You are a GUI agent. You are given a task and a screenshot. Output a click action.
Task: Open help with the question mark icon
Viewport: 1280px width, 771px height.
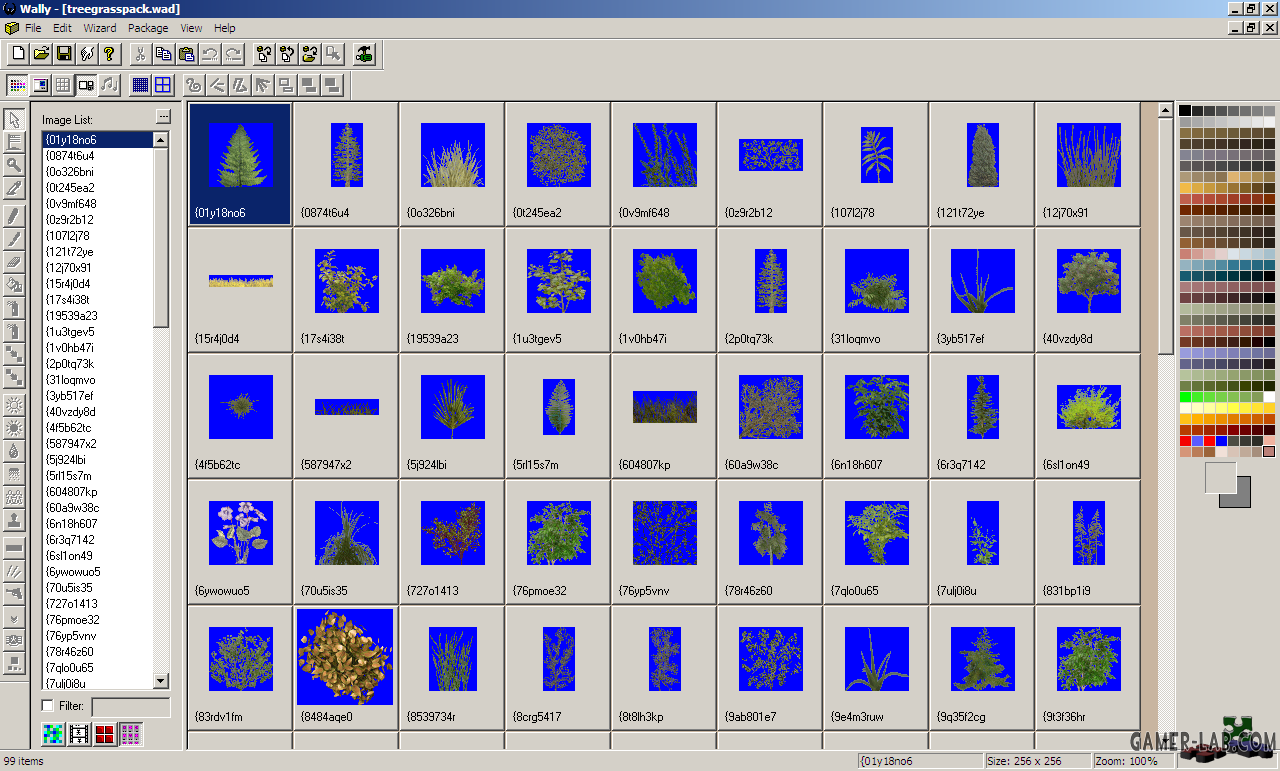coord(110,54)
